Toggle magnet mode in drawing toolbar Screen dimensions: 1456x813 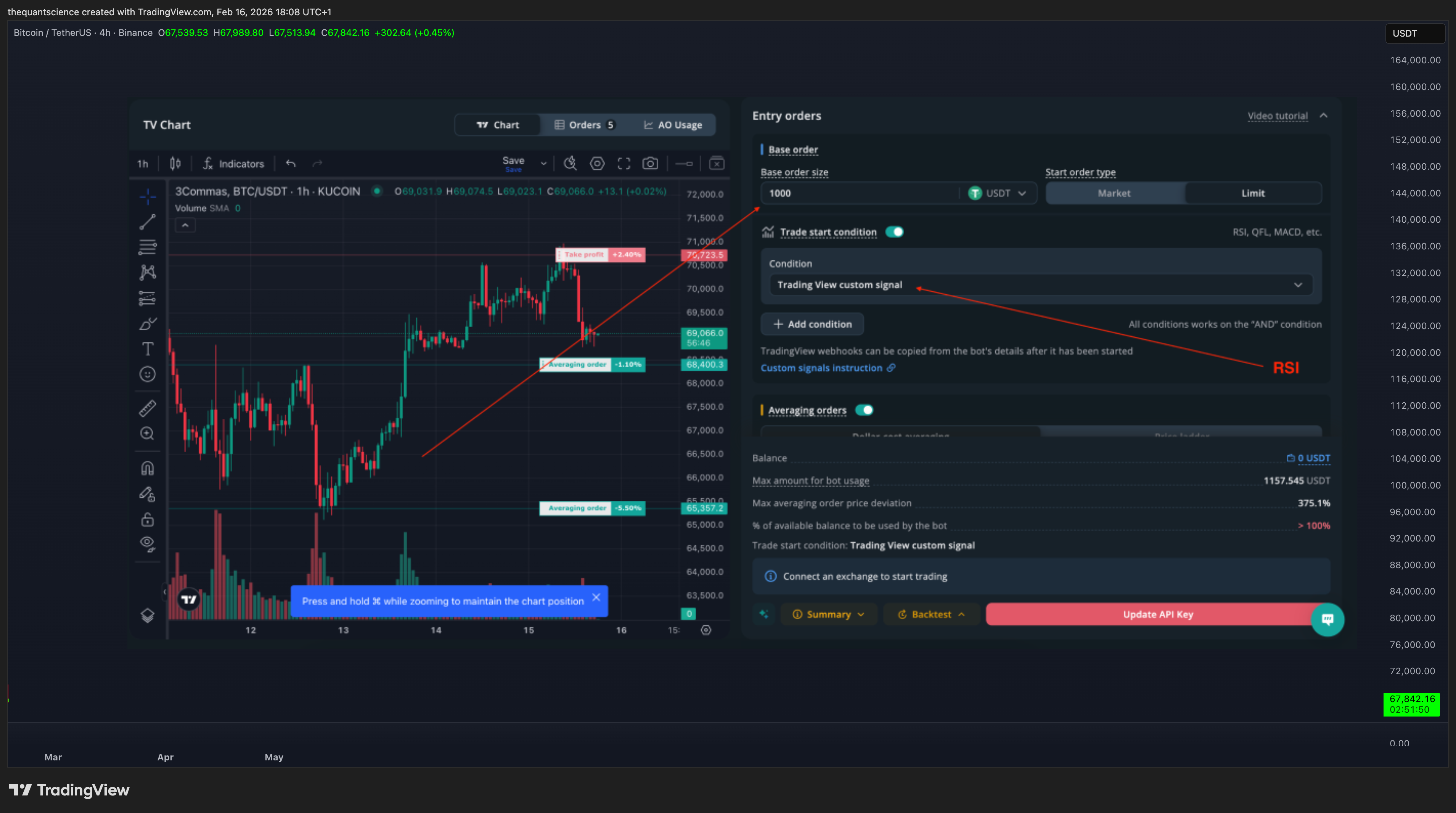(148, 468)
